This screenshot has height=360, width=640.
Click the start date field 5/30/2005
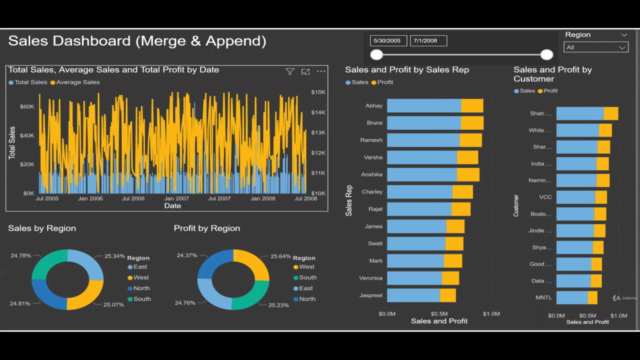[x=388, y=41]
